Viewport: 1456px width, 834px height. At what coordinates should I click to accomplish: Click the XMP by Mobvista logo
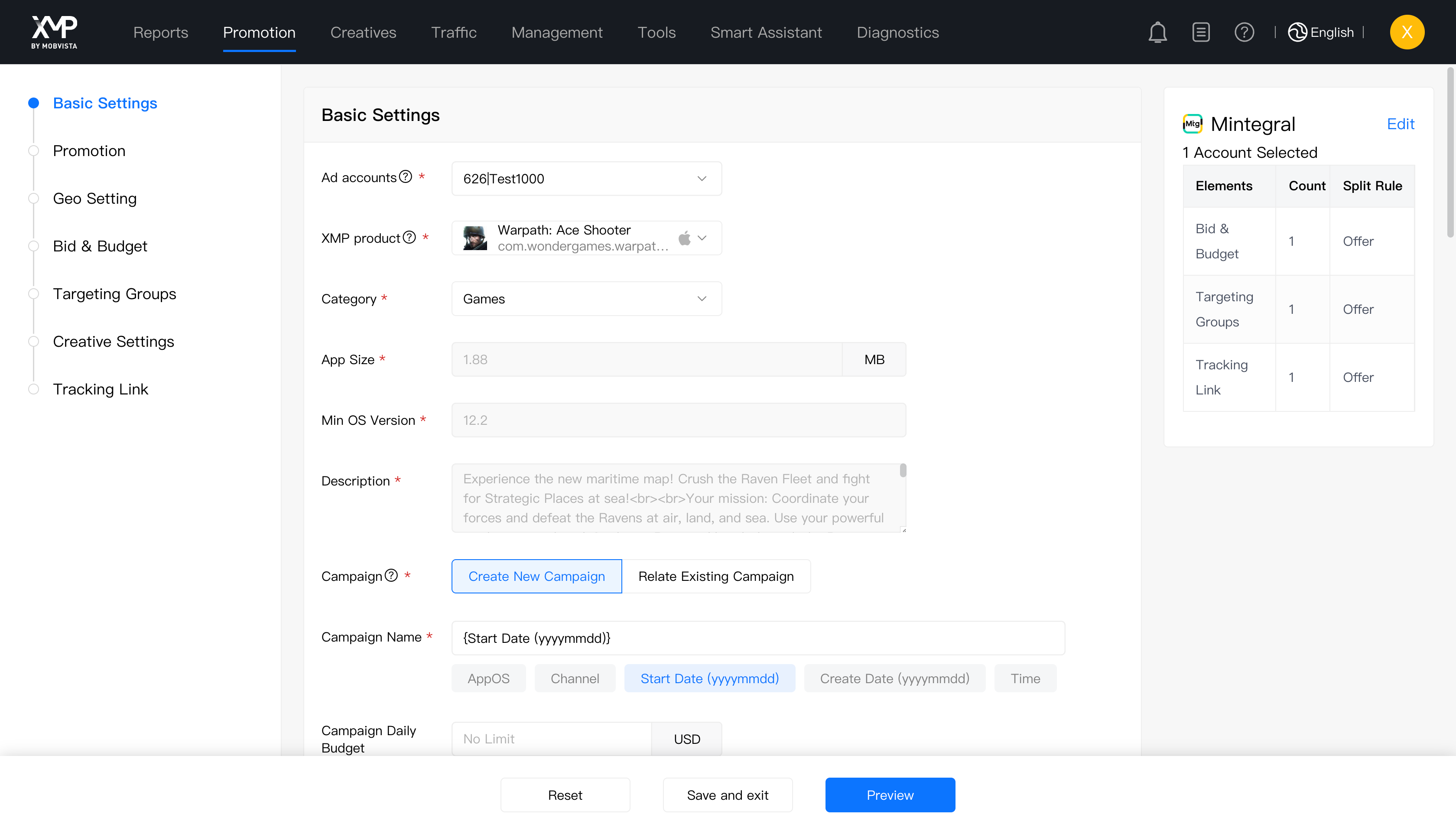(54, 32)
